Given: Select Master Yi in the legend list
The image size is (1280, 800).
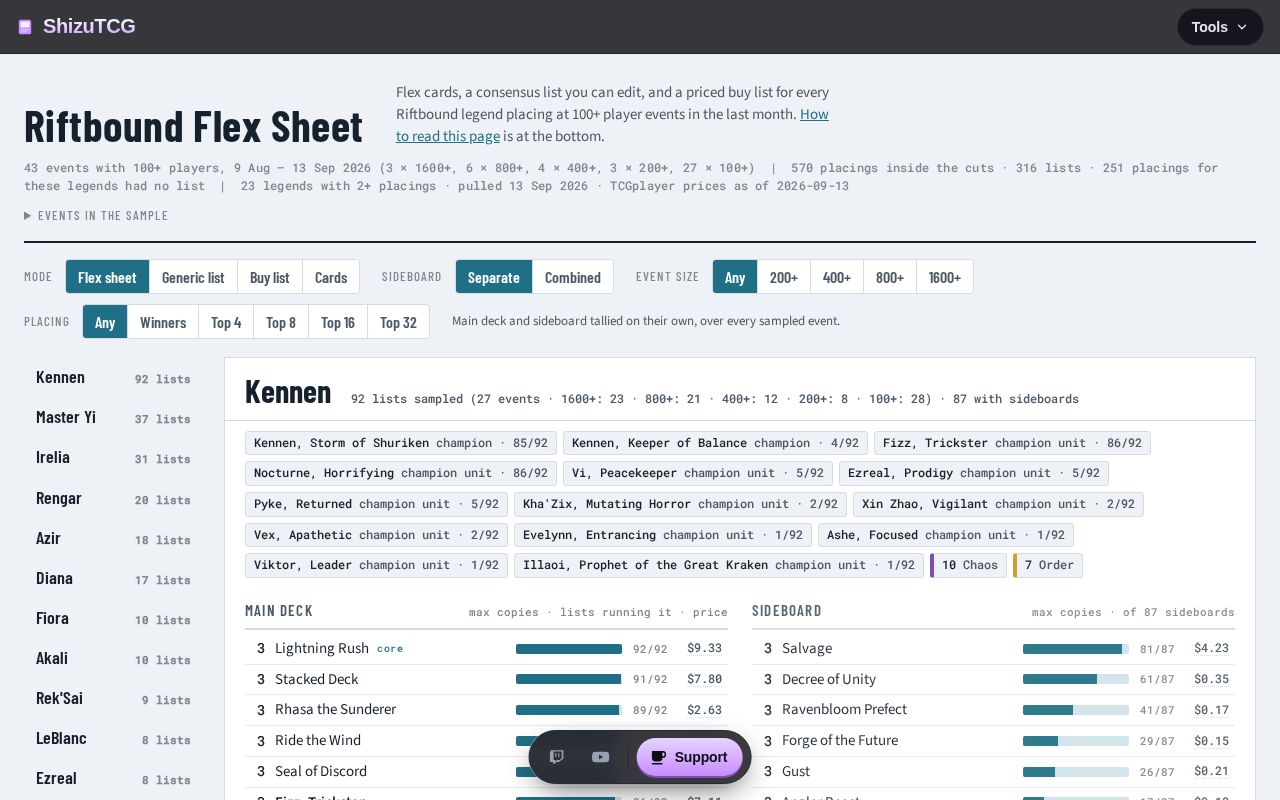Looking at the screenshot, I should (x=113, y=418).
